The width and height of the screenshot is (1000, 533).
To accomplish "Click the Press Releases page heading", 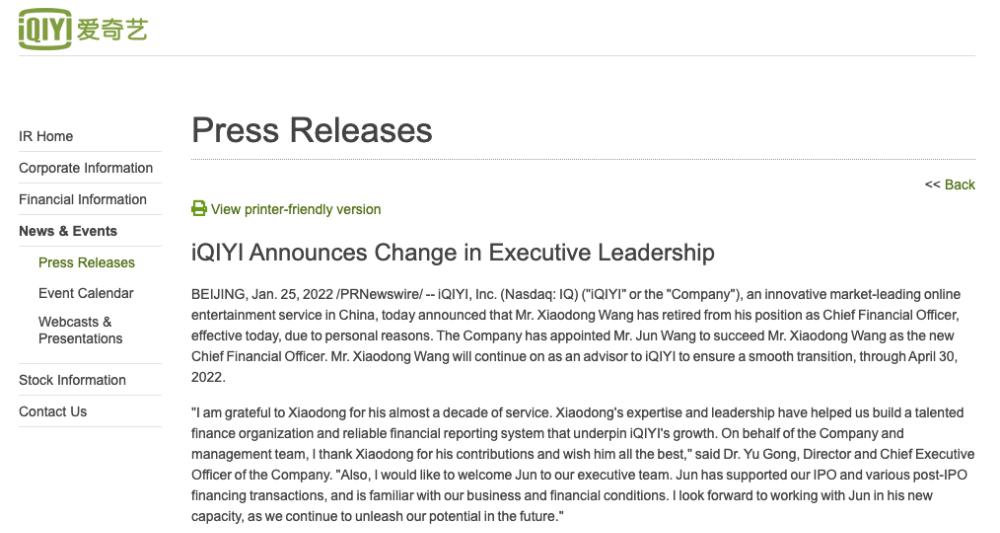I will (x=312, y=130).
